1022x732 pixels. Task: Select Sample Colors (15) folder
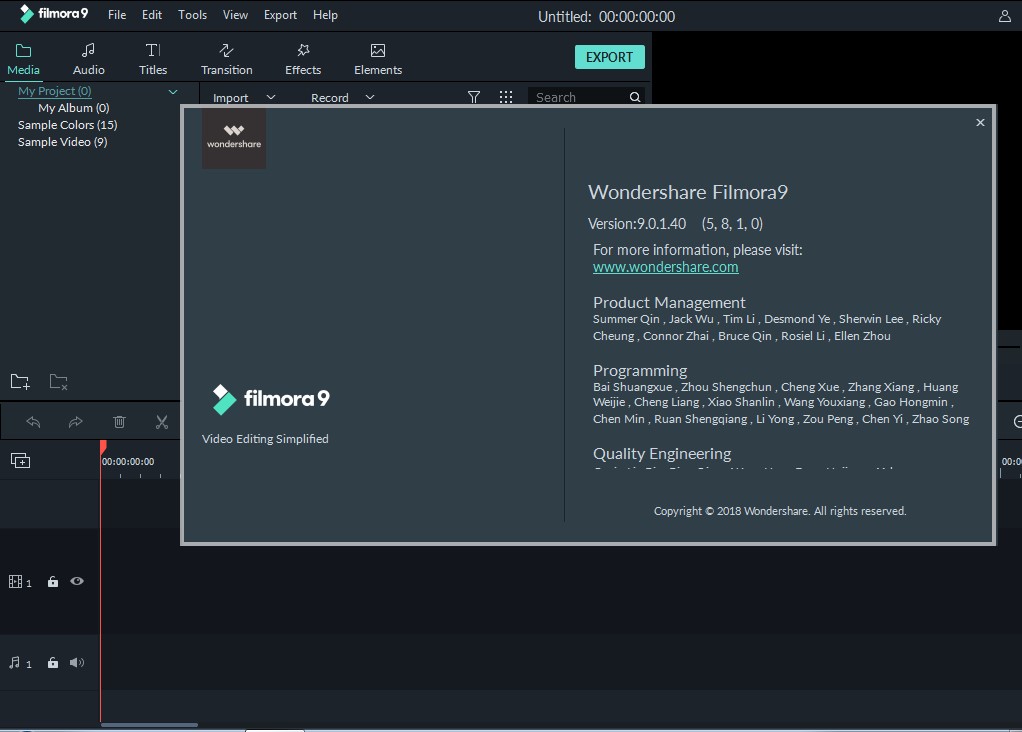coord(67,124)
